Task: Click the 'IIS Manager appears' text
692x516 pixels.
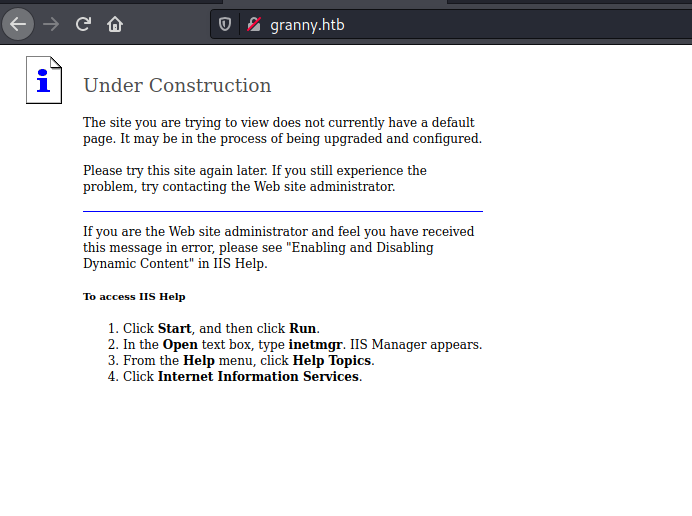Action: 416,344
